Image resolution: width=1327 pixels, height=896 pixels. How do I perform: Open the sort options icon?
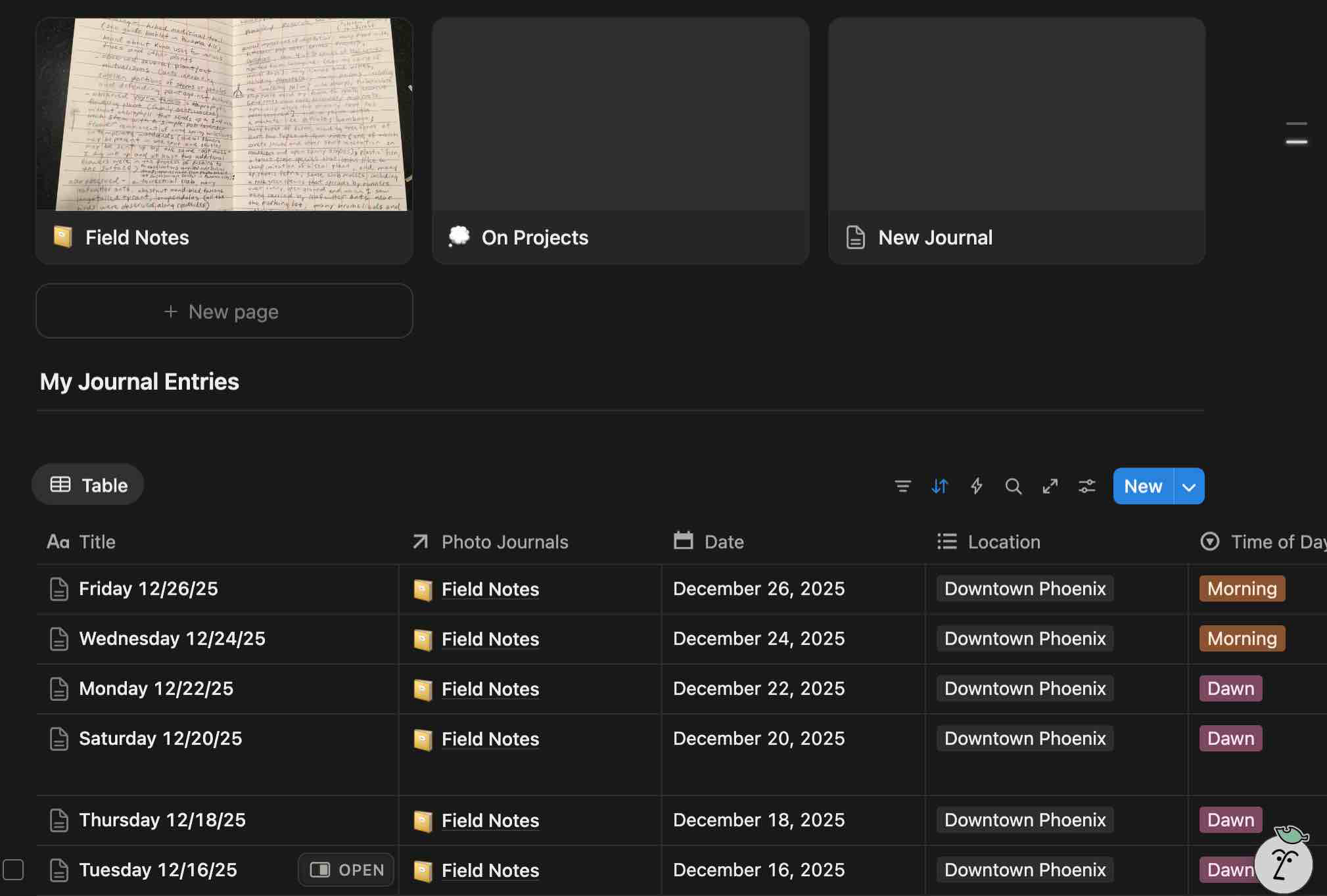coord(939,486)
